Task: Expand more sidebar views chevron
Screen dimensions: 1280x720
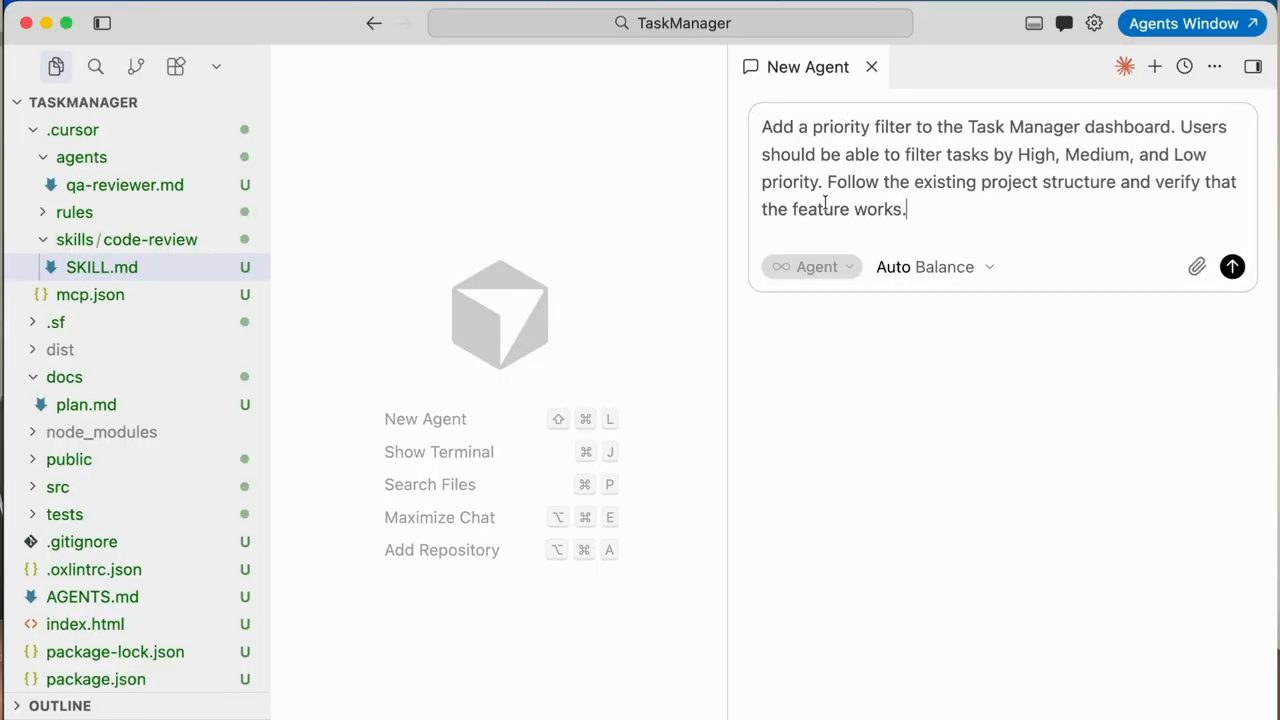Action: coord(216,66)
